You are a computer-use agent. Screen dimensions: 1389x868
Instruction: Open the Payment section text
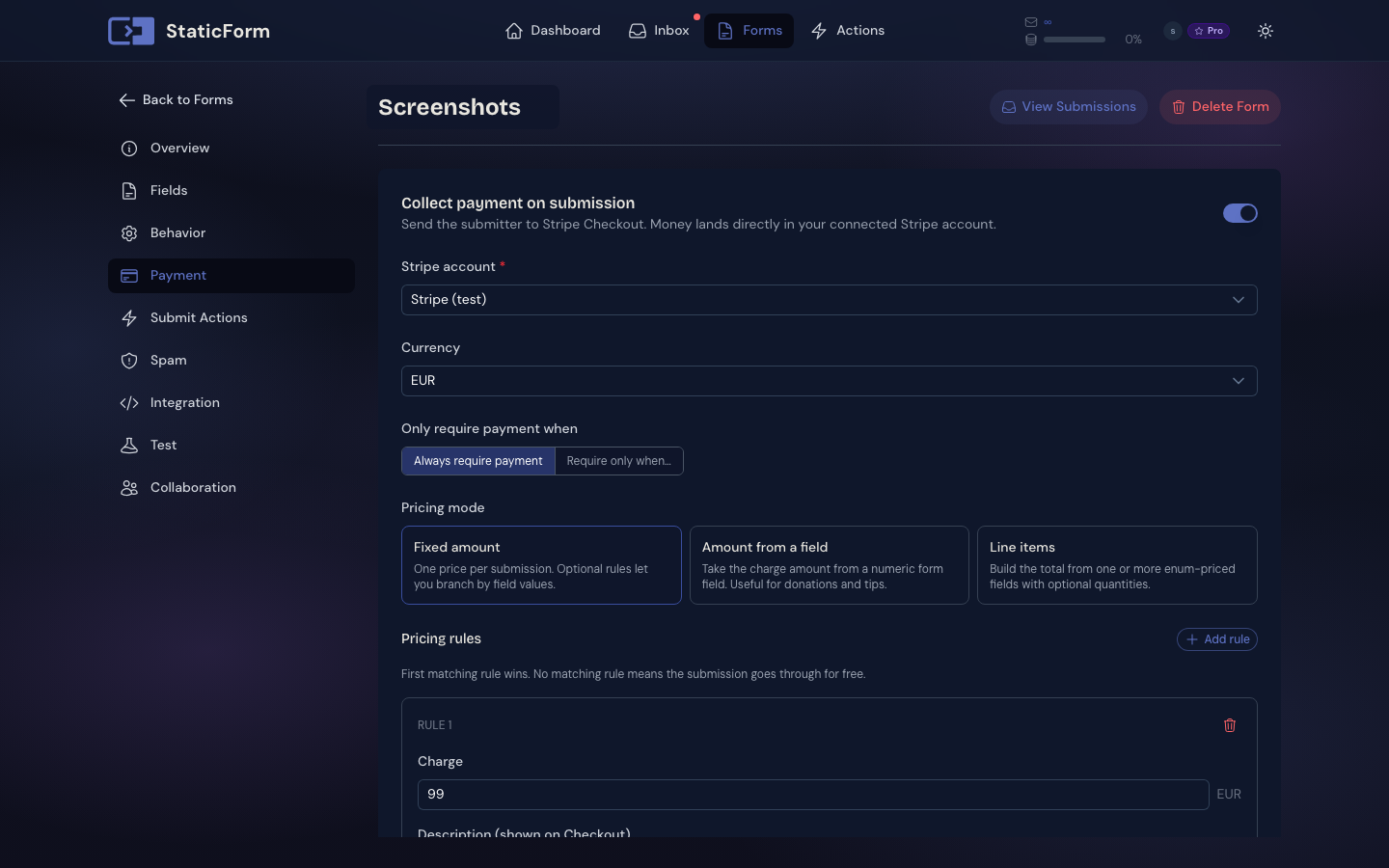coord(178,276)
